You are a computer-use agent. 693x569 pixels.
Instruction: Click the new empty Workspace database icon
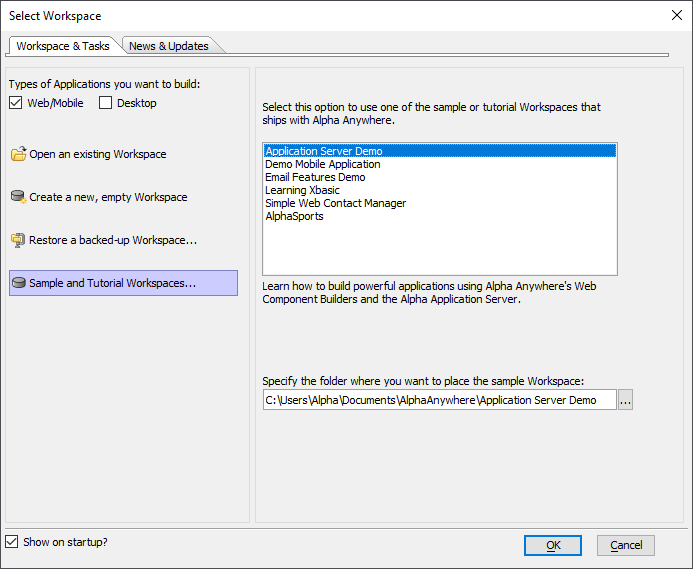[19, 197]
